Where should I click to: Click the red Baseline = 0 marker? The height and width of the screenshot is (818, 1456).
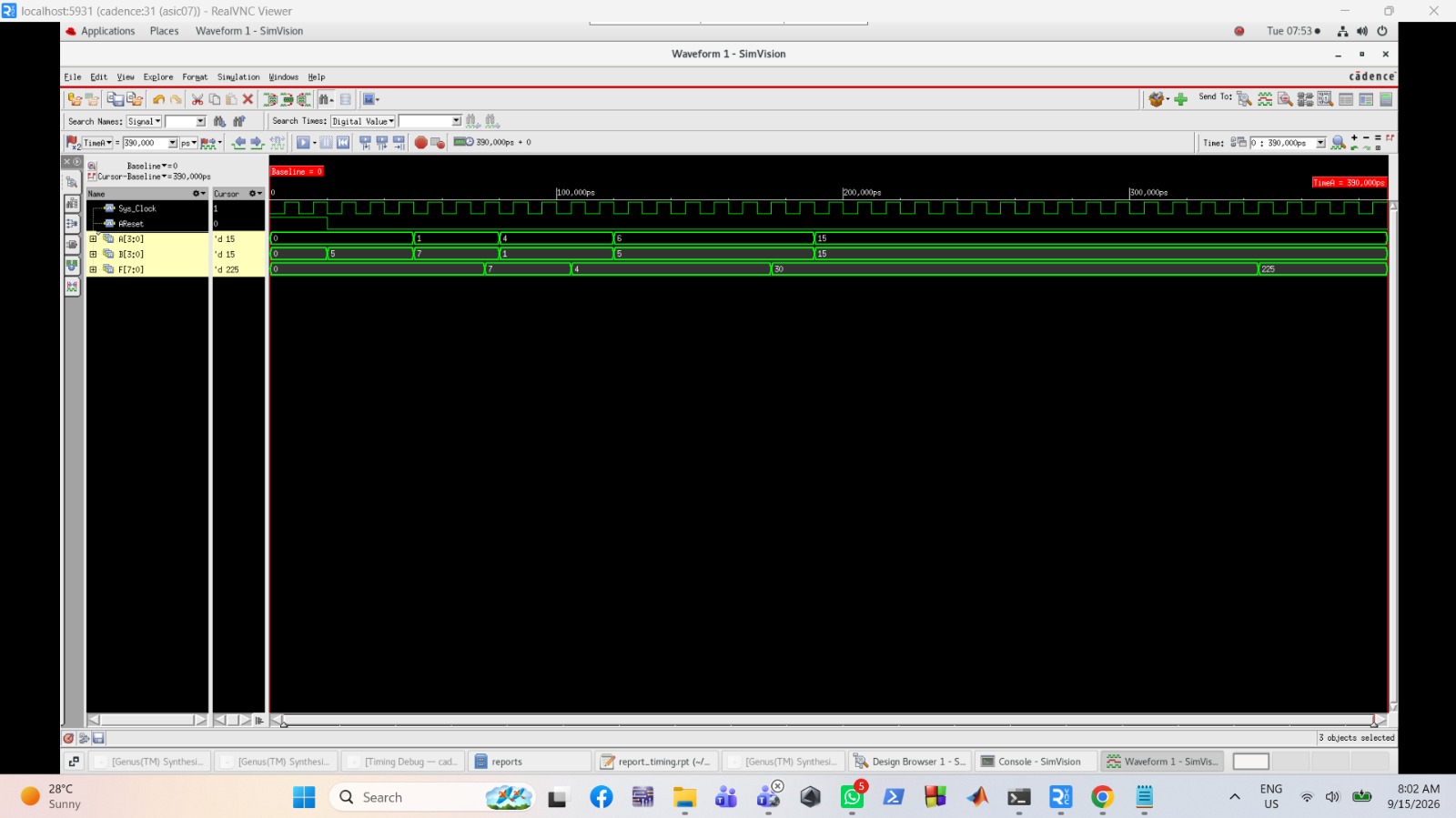(297, 171)
